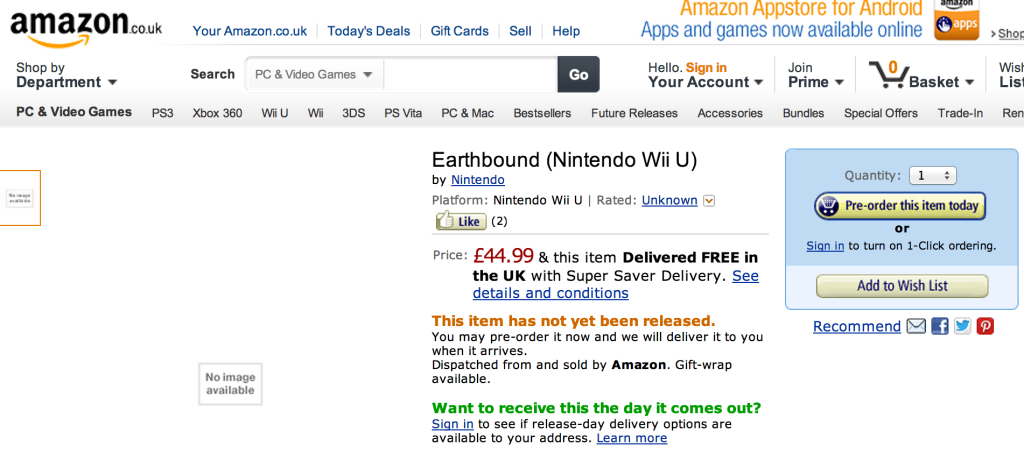
Task: Share on Twitter icon
Action: 962,326
